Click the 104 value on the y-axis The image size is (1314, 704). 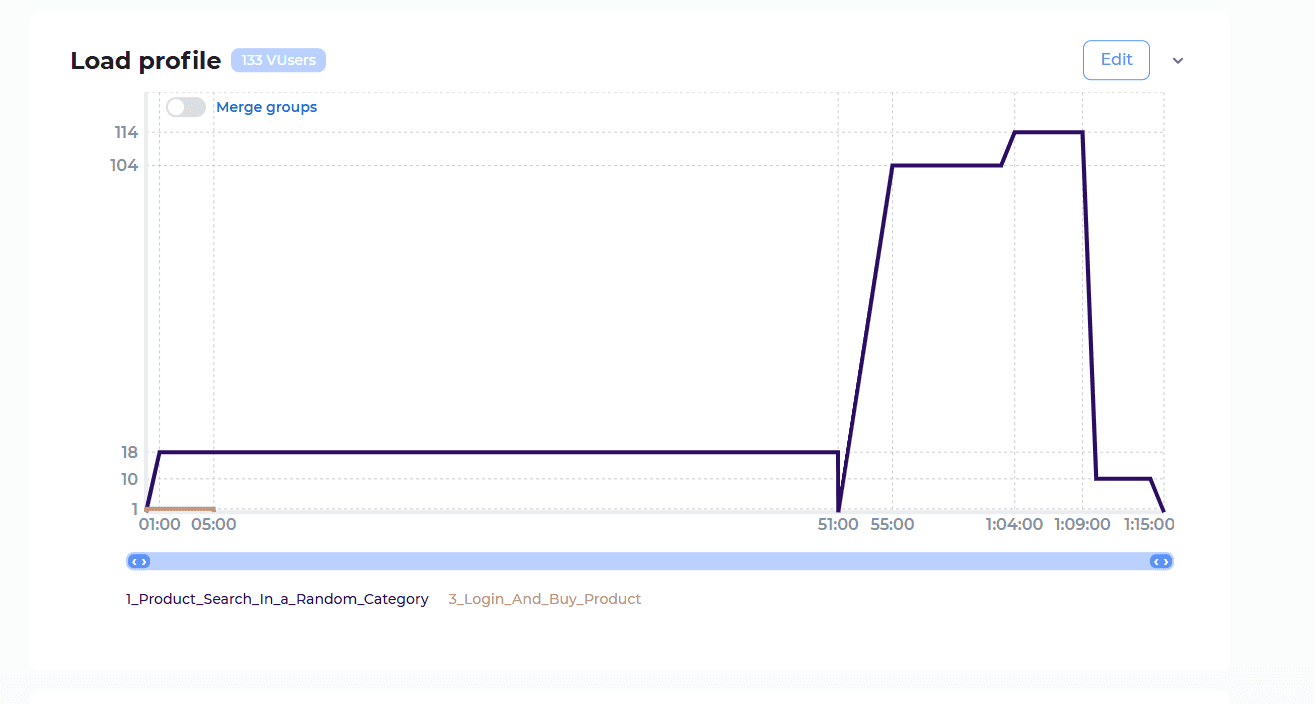click(124, 165)
